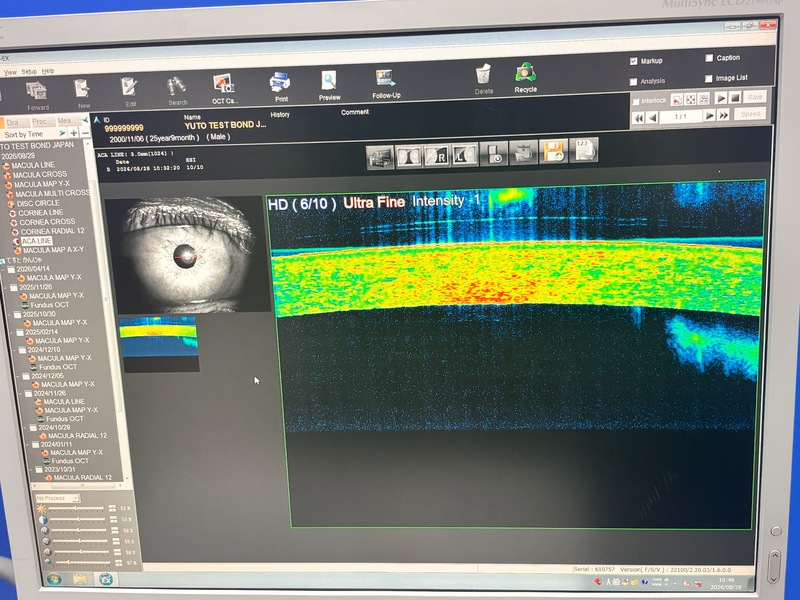Click the Speed button
800x600 pixels.
(x=750, y=114)
